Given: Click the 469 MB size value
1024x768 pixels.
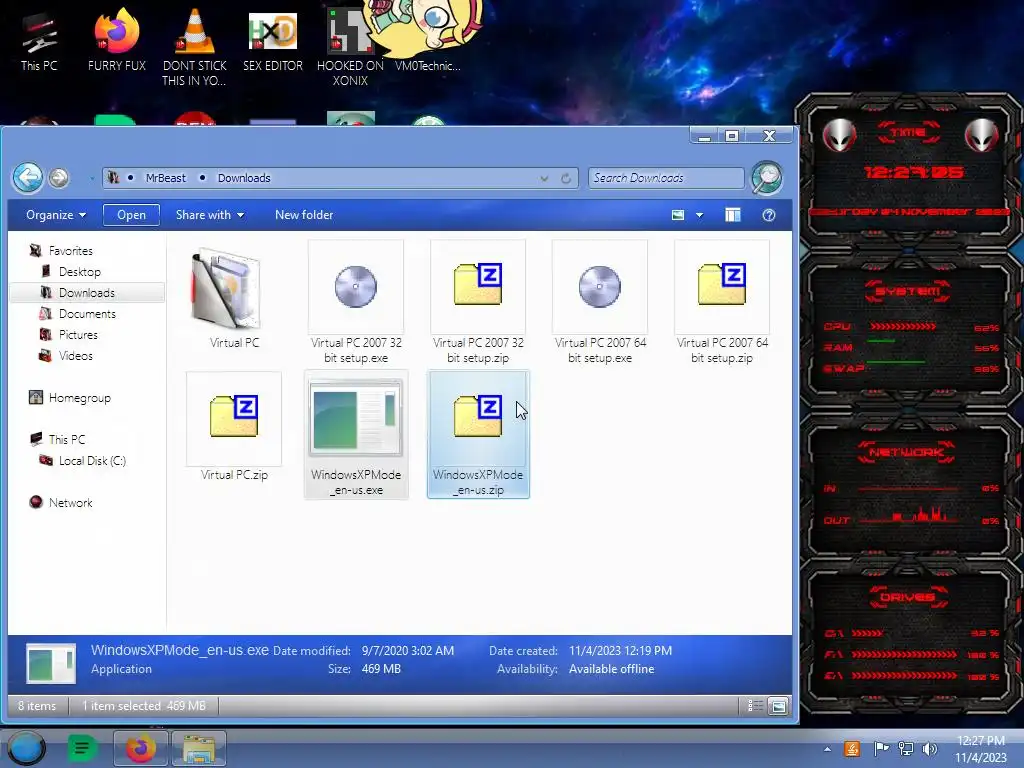Looking at the screenshot, I should pos(381,669).
